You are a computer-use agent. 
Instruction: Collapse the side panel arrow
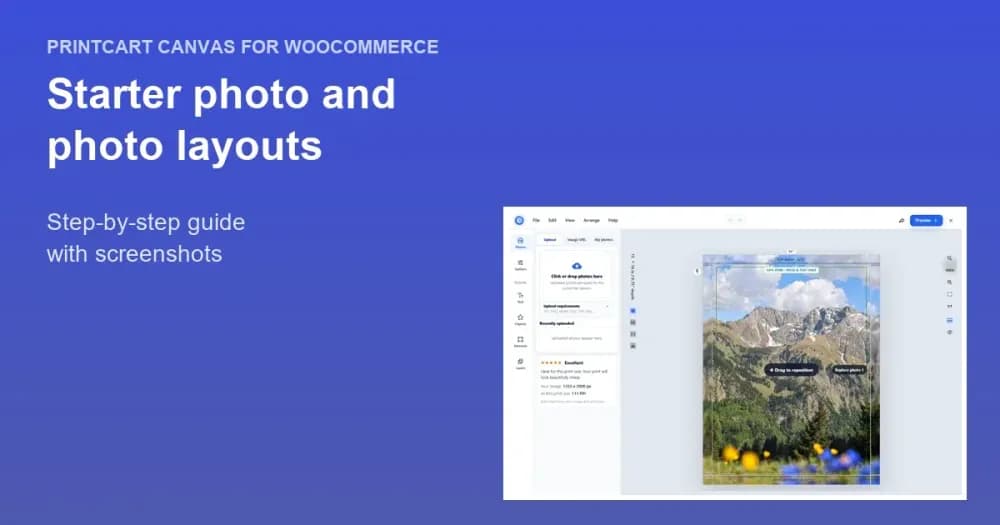click(x=697, y=271)
